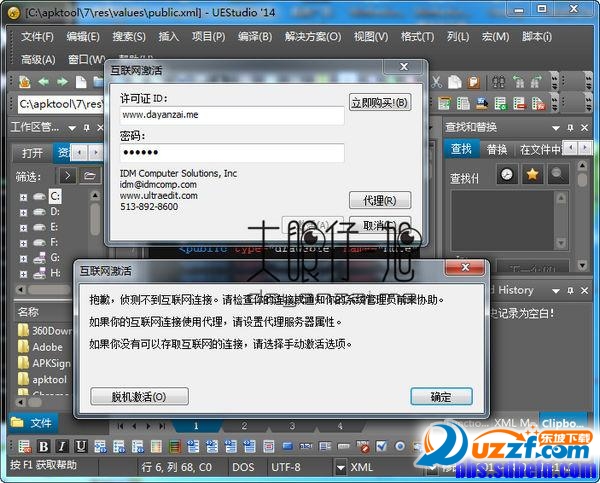Click 取消(C) in the activation dialog
The width and height of the screenshot is (600, 483).
click(380, 225)
